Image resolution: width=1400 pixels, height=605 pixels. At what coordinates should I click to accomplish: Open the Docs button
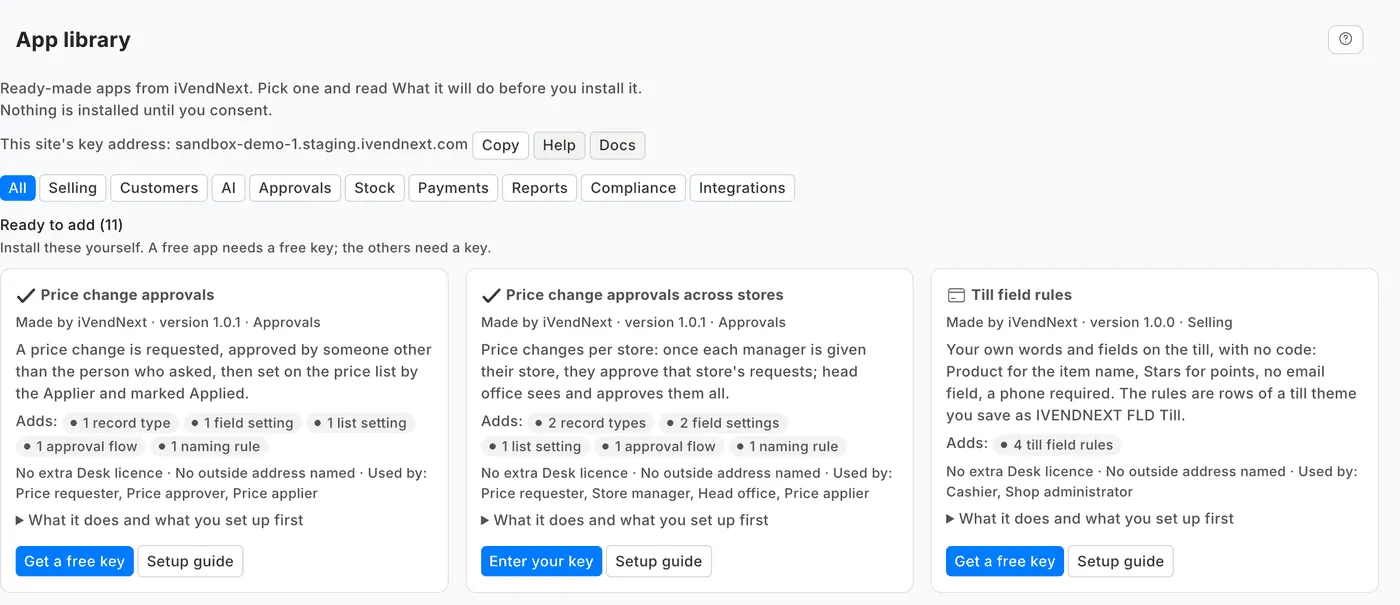617,145
